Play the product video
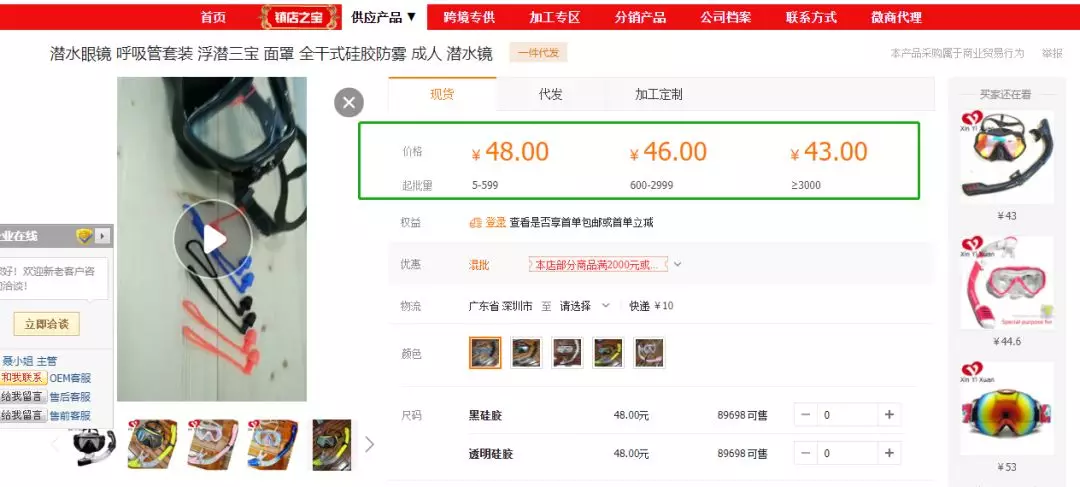This screenshot has height=487, width=1080. (x=213, y=239)
